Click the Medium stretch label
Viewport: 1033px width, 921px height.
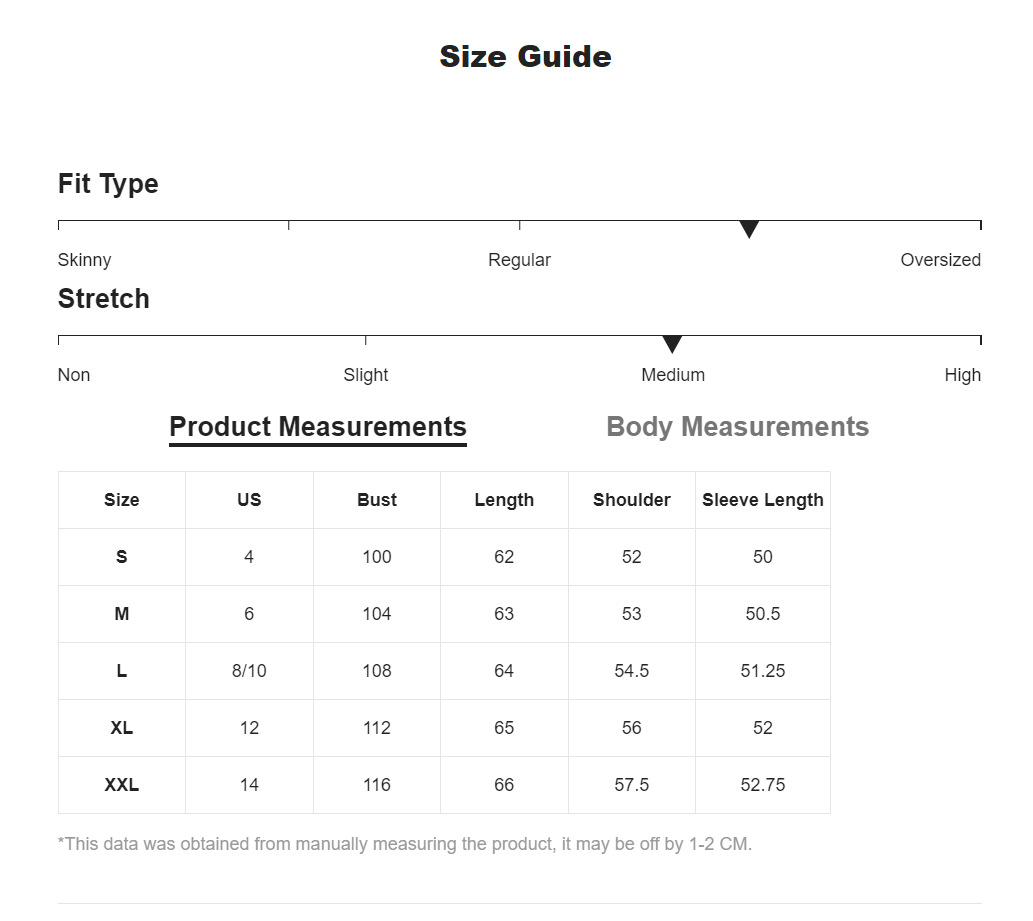point(673,375)
